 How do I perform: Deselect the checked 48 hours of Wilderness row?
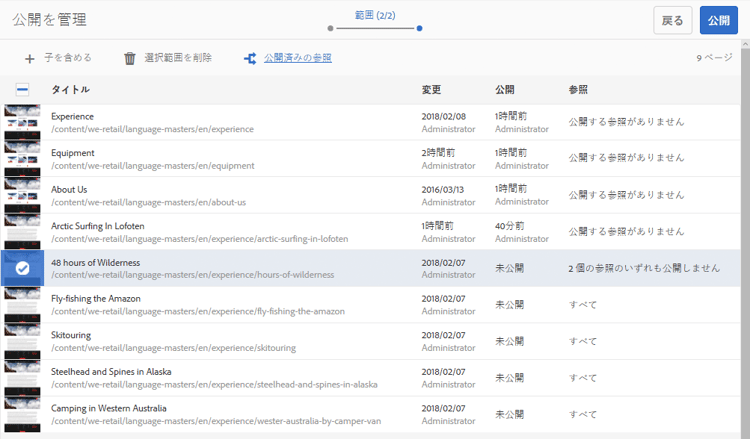pos(22,268)
